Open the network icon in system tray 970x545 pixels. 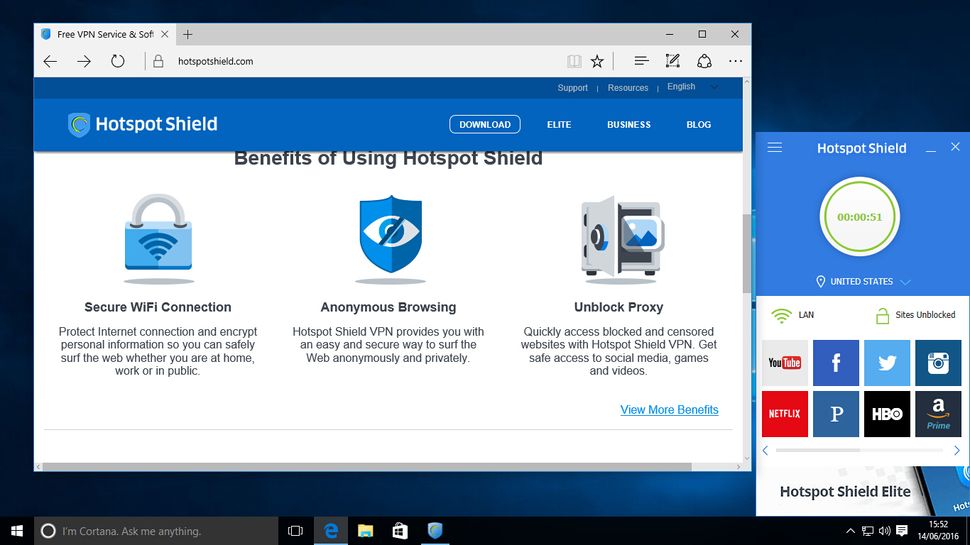point(868,531)
